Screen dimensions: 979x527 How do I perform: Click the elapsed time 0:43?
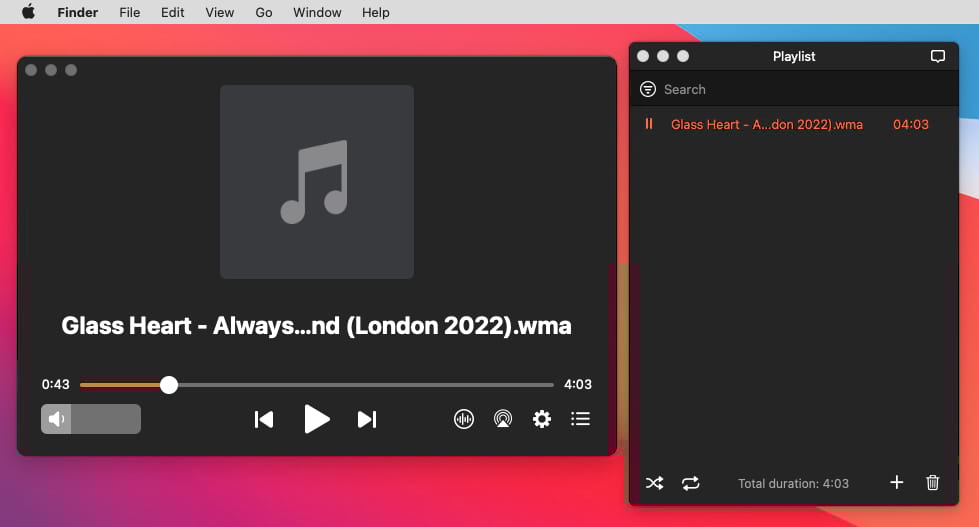click(56, 385)
